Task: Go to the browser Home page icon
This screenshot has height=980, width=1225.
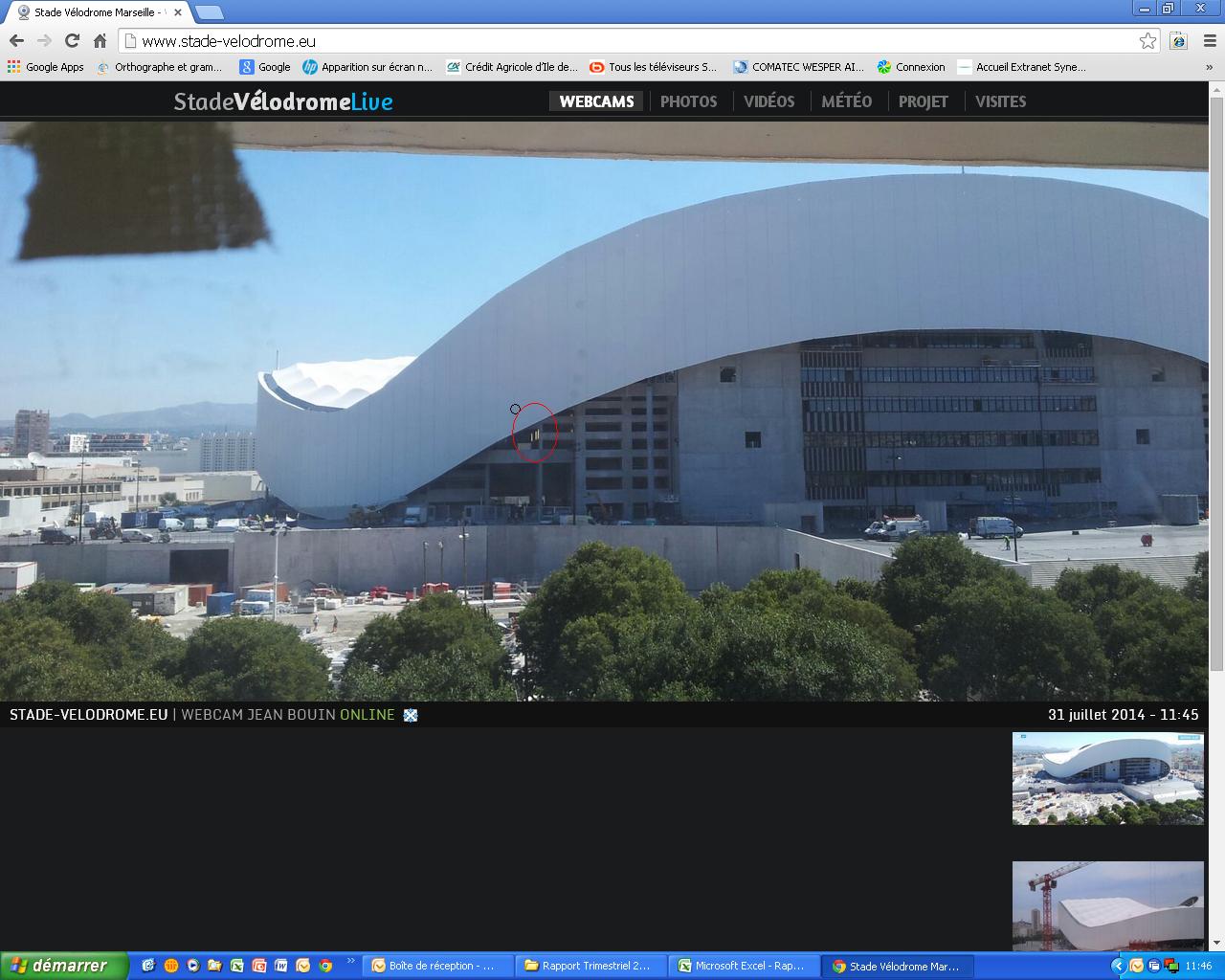Action: (100, 40)
